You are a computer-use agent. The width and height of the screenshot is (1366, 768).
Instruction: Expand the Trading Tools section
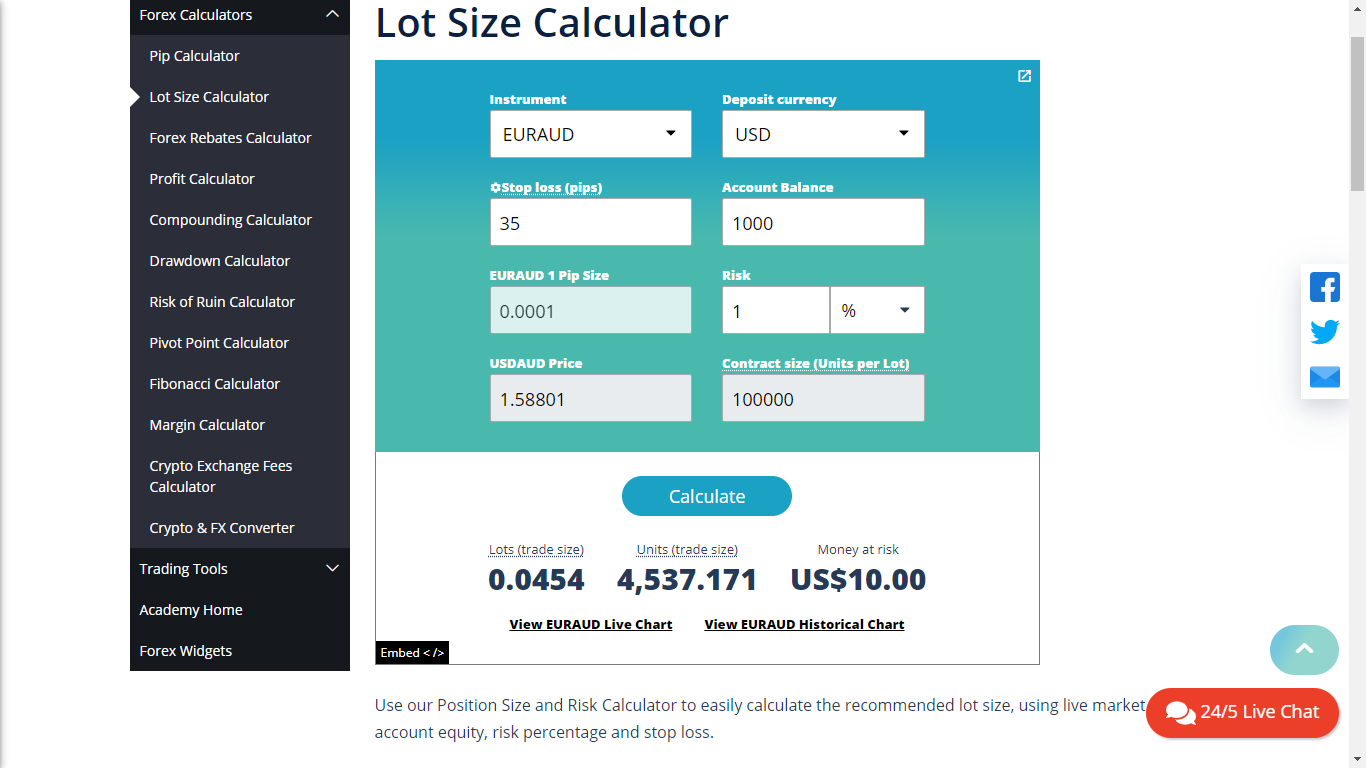[x=333, y=569]
